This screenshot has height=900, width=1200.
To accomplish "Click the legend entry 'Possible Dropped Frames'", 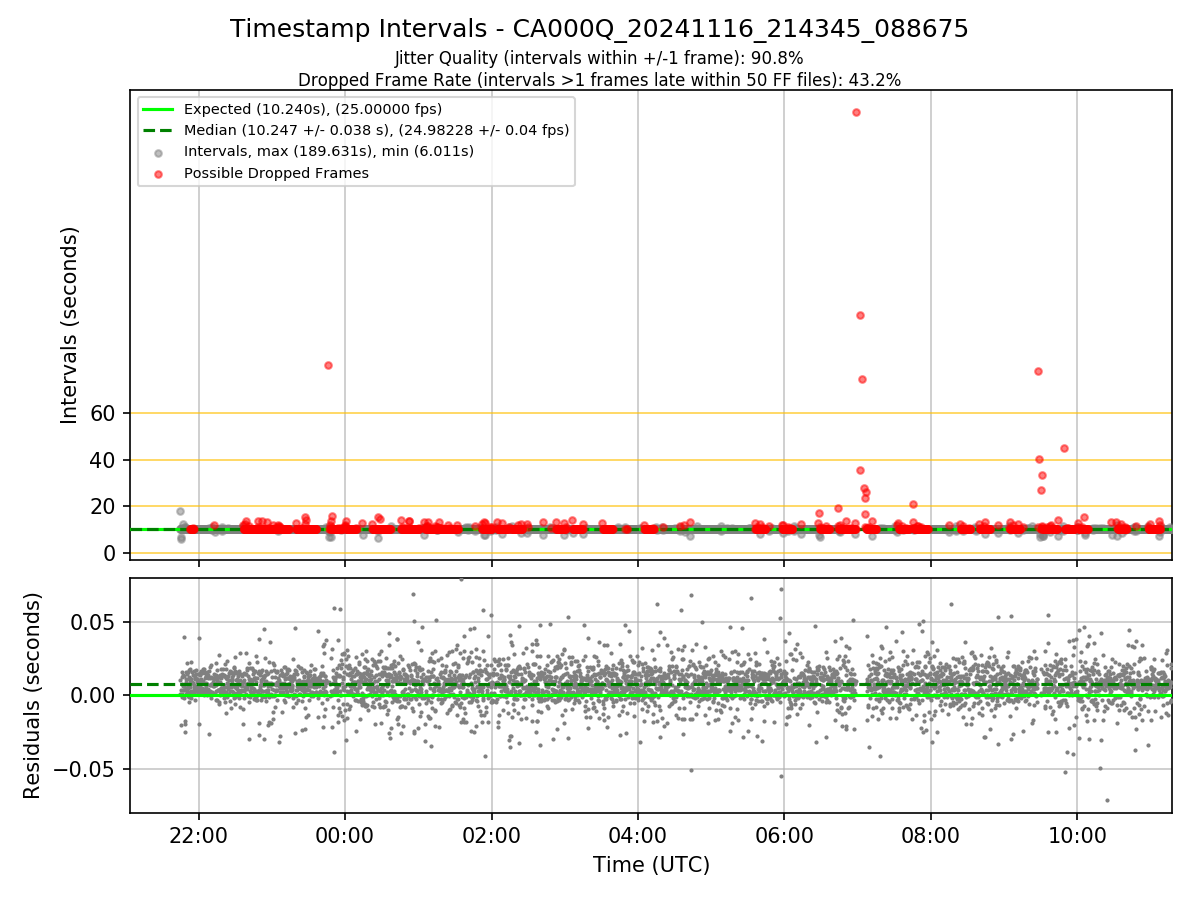I will (x=276, y=173).
